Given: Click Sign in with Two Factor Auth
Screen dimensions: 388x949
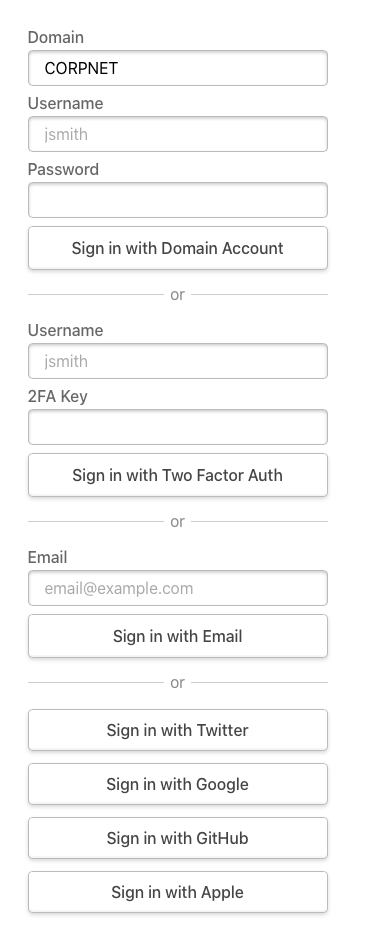Looking at the screenshot, I should point(177,475).
